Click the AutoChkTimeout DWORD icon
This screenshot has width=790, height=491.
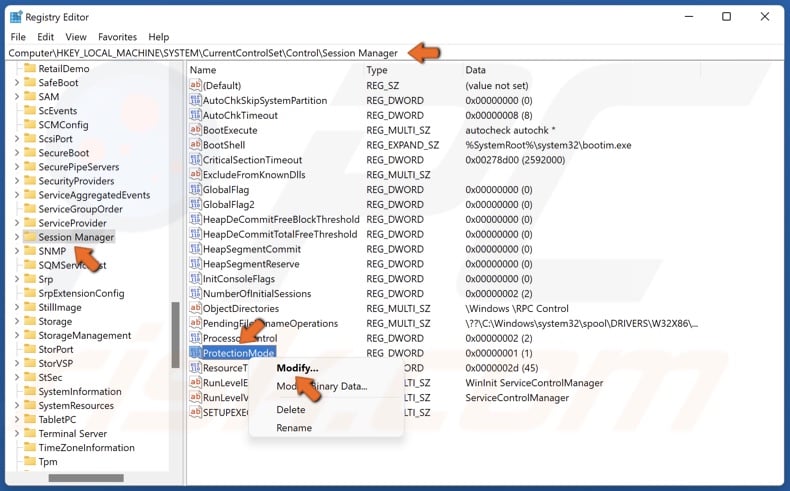195,115
